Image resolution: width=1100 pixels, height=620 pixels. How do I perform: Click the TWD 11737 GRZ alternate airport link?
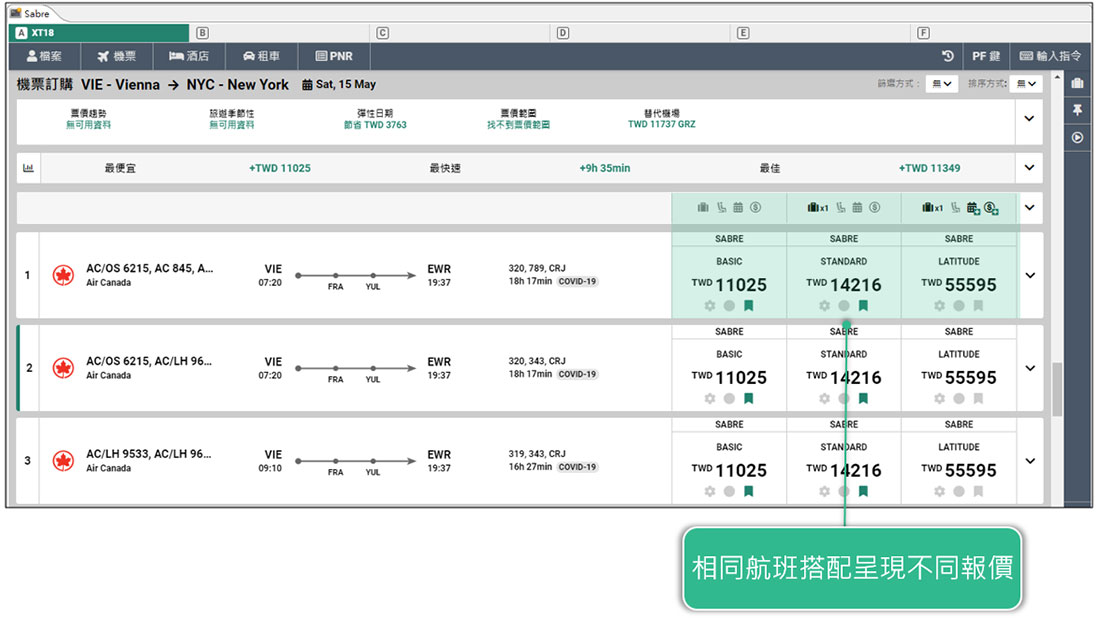[x=662, y=124]
